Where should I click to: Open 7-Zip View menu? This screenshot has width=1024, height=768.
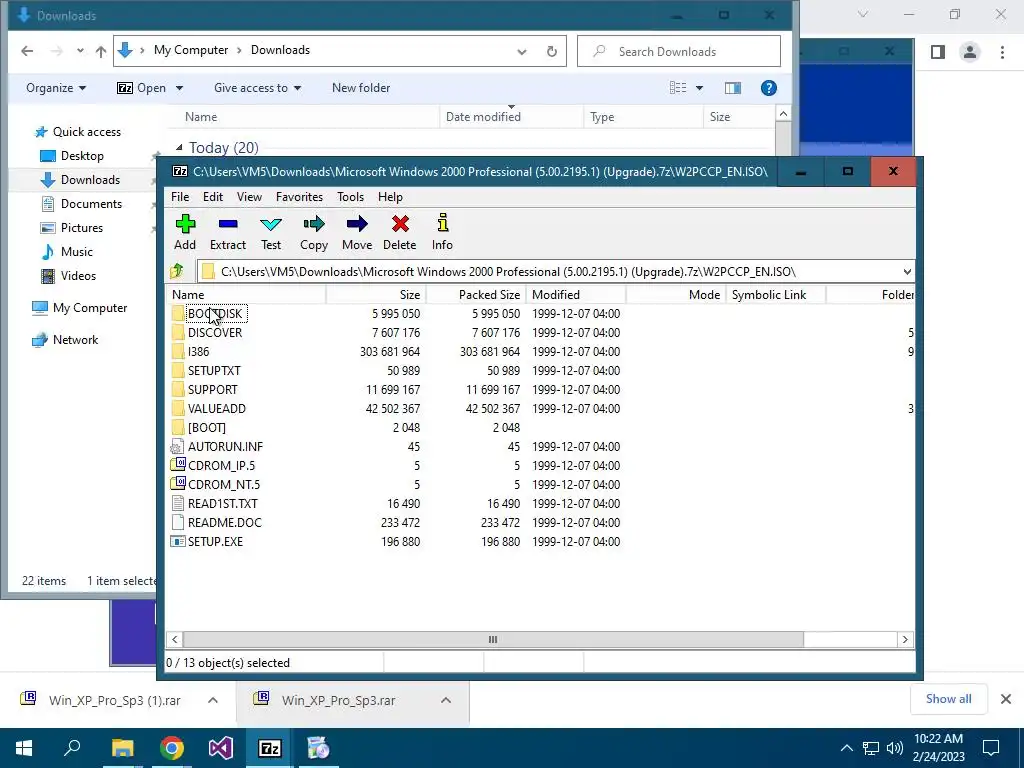click(x=249, y=197)
